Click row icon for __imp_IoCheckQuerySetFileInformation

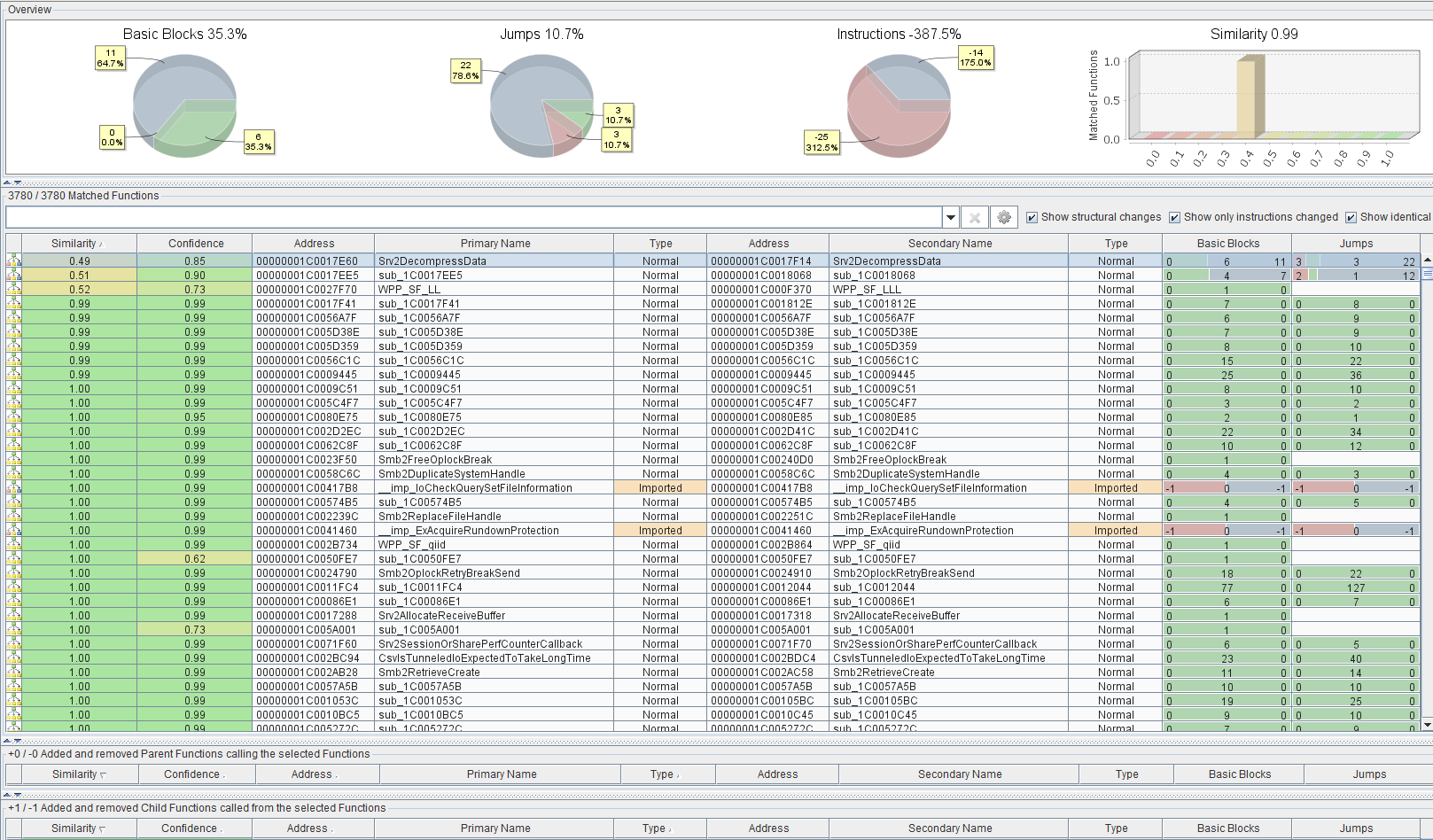click(14, 487)
